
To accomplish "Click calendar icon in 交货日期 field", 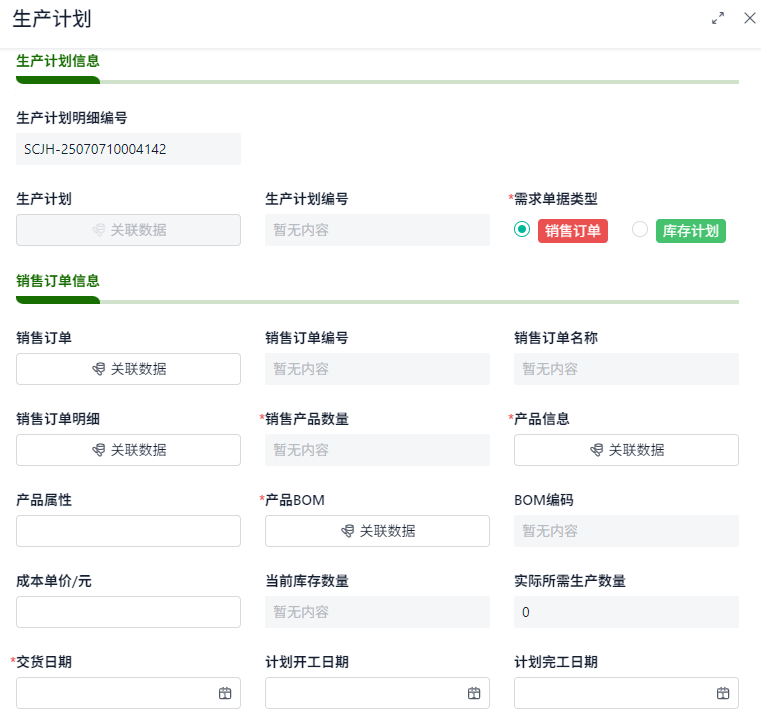I will (225, 693).
